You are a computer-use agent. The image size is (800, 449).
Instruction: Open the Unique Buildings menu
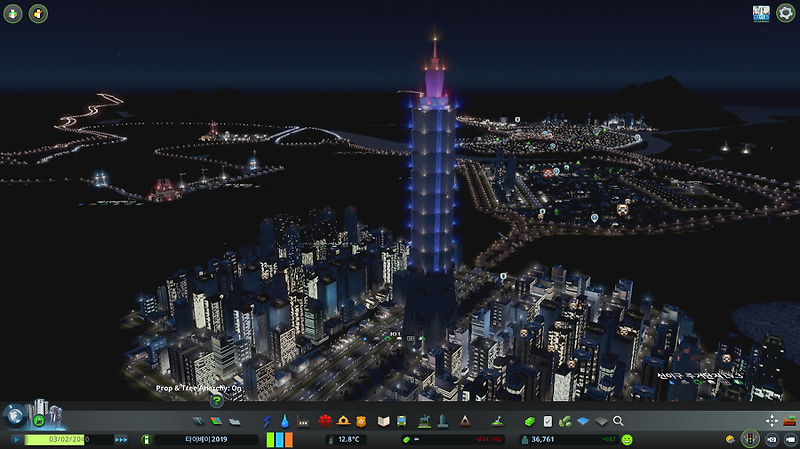(442, 421)
